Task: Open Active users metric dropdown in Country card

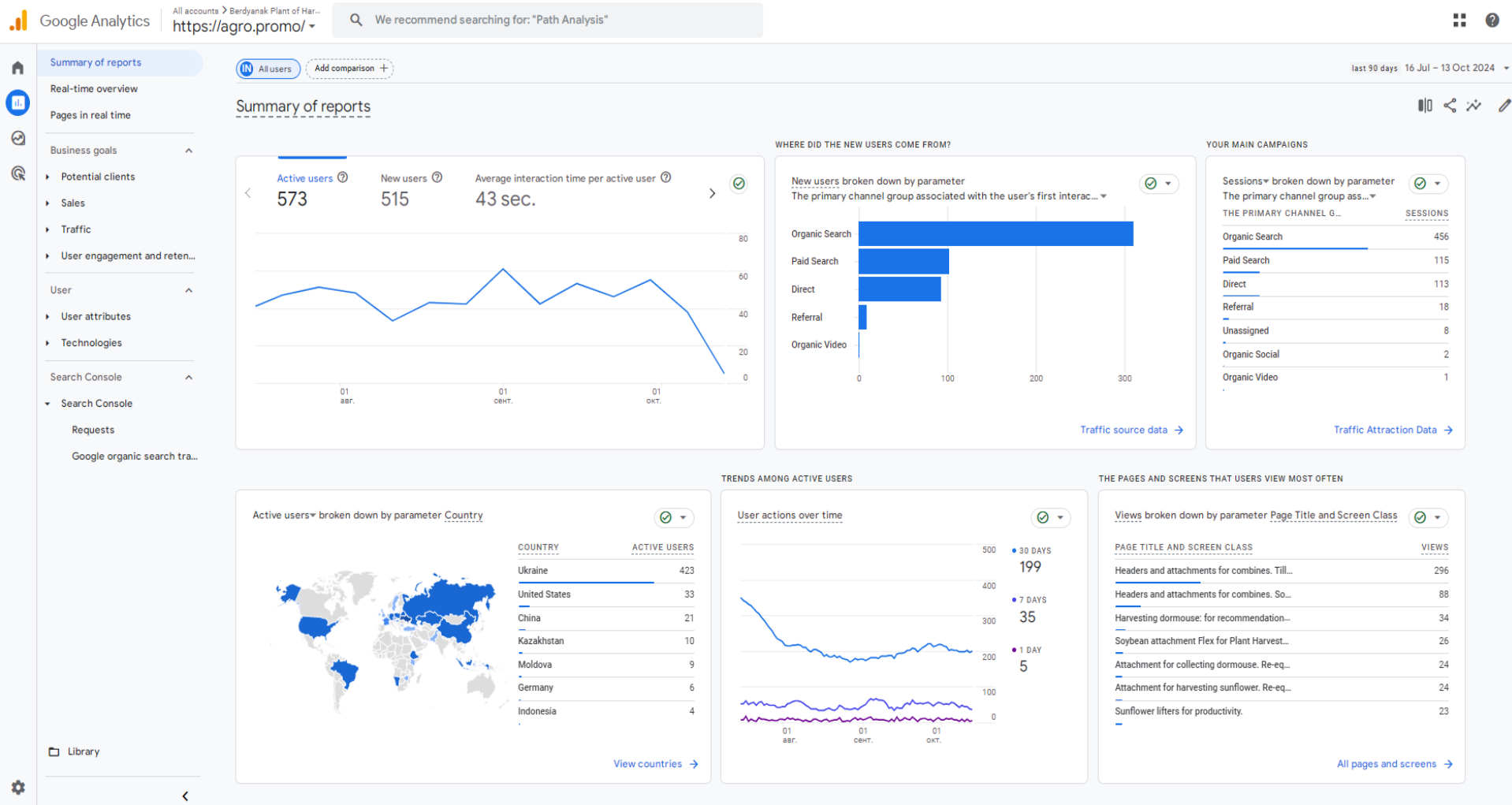Action: click(313, 516)
